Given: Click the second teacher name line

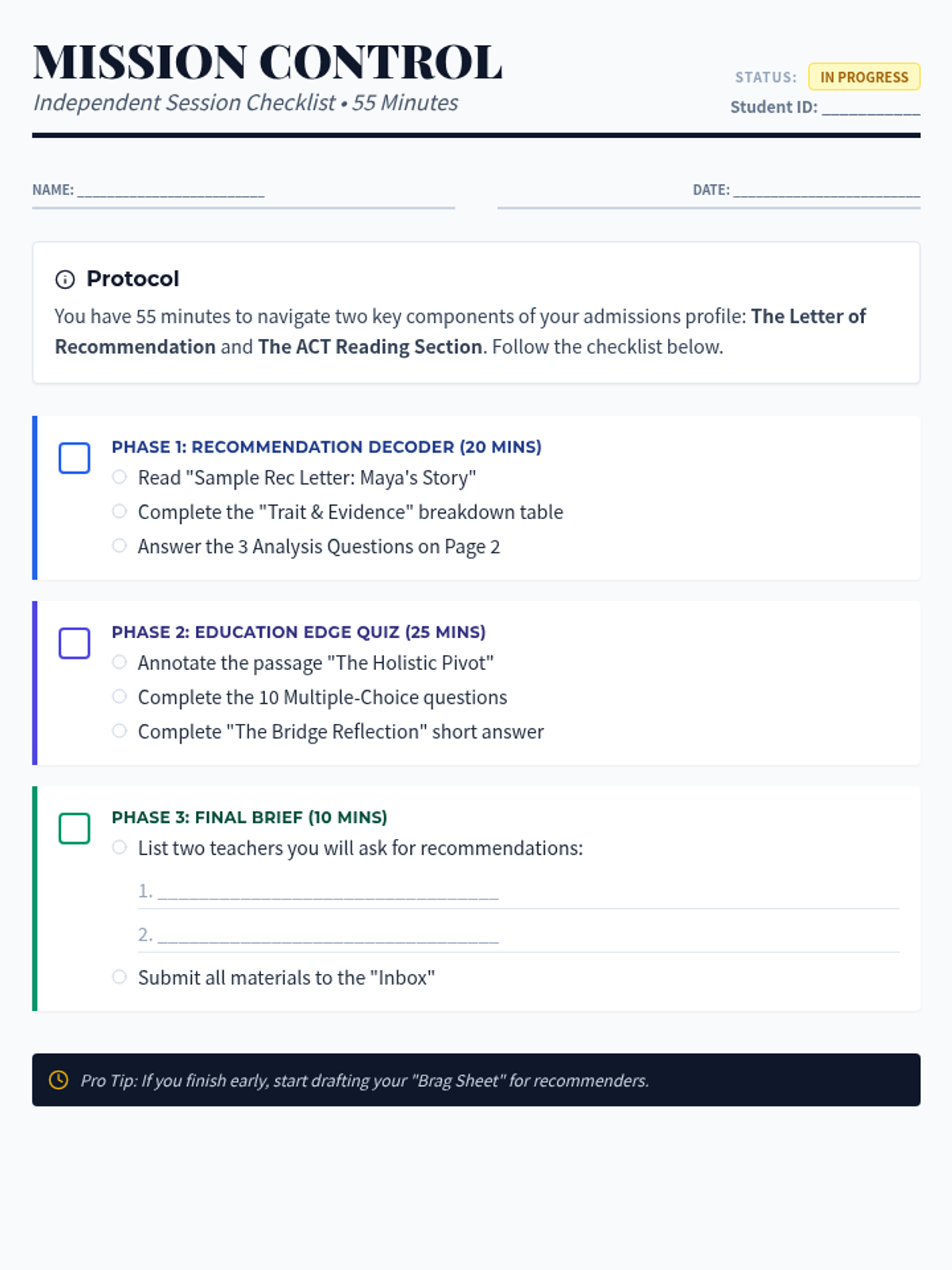Looking at the screenshot, I should [x=328, y=936].
